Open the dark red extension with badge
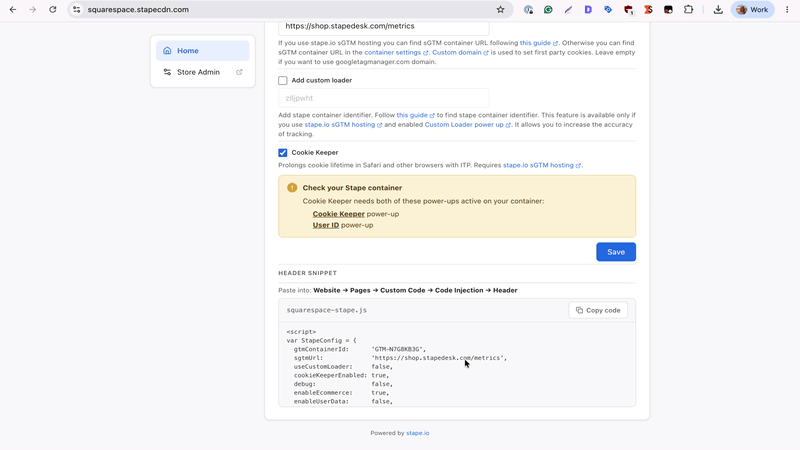 coord(628,10)
